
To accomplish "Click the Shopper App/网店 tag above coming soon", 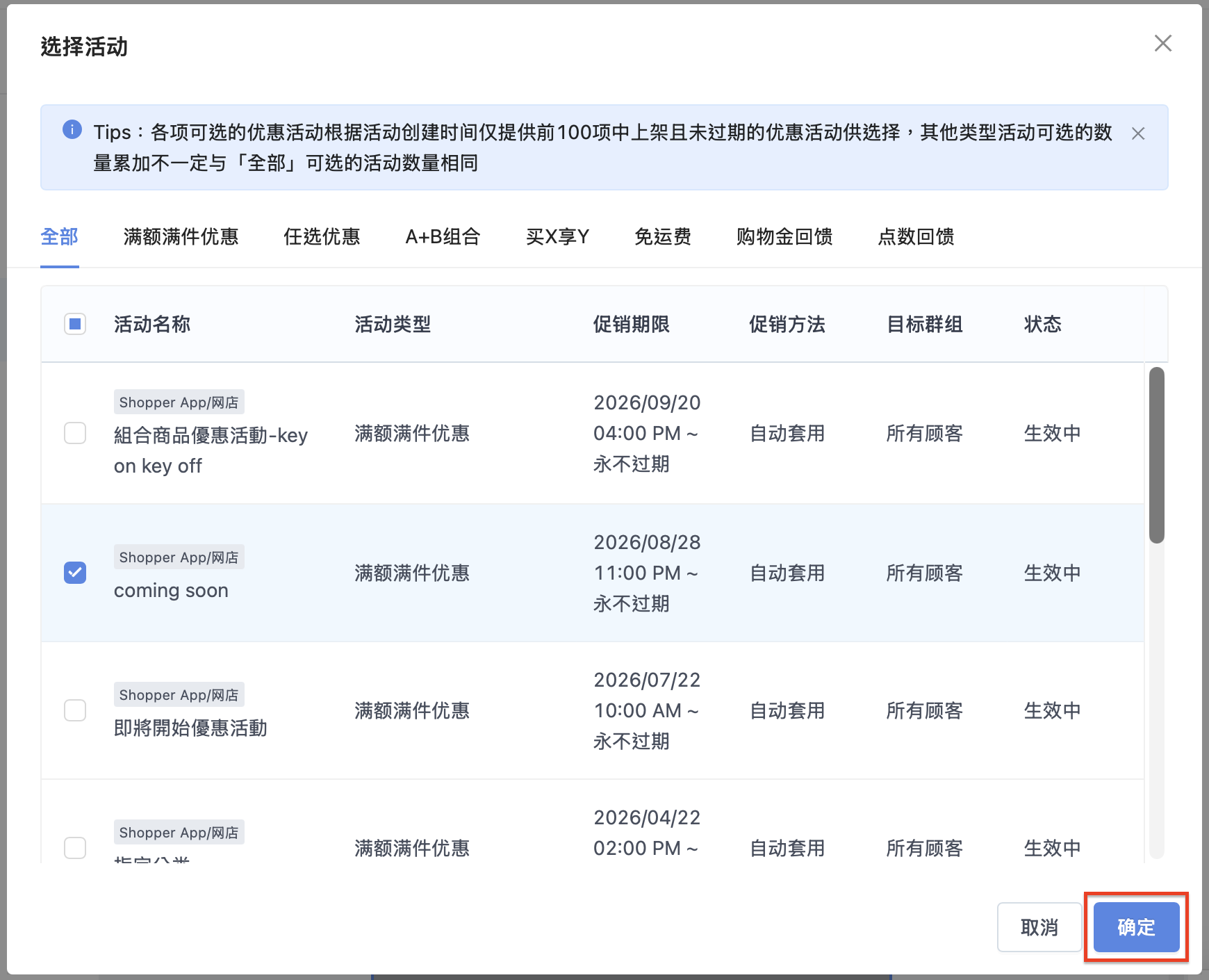I will (x=179, y=557).
